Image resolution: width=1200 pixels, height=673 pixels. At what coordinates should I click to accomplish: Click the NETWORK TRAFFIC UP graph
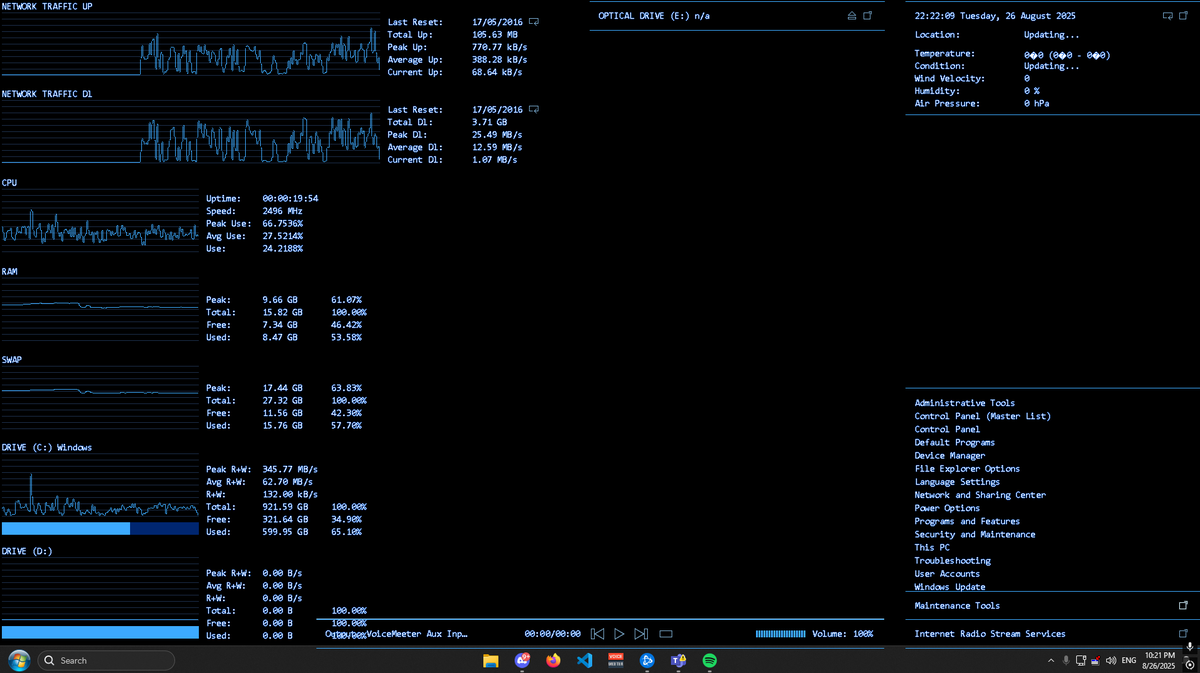pyautogui.click(x=190, y=46)
